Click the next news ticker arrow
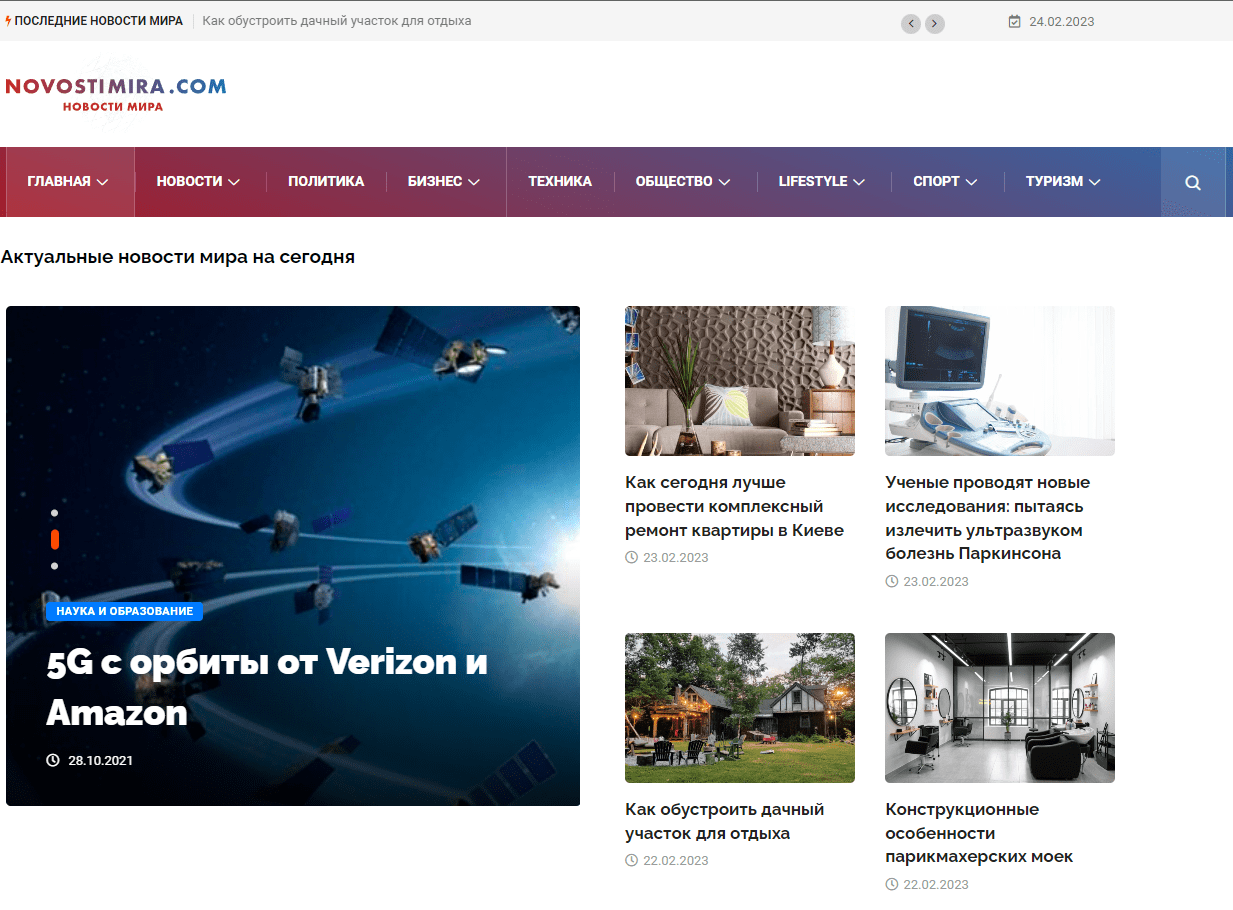 935,23
